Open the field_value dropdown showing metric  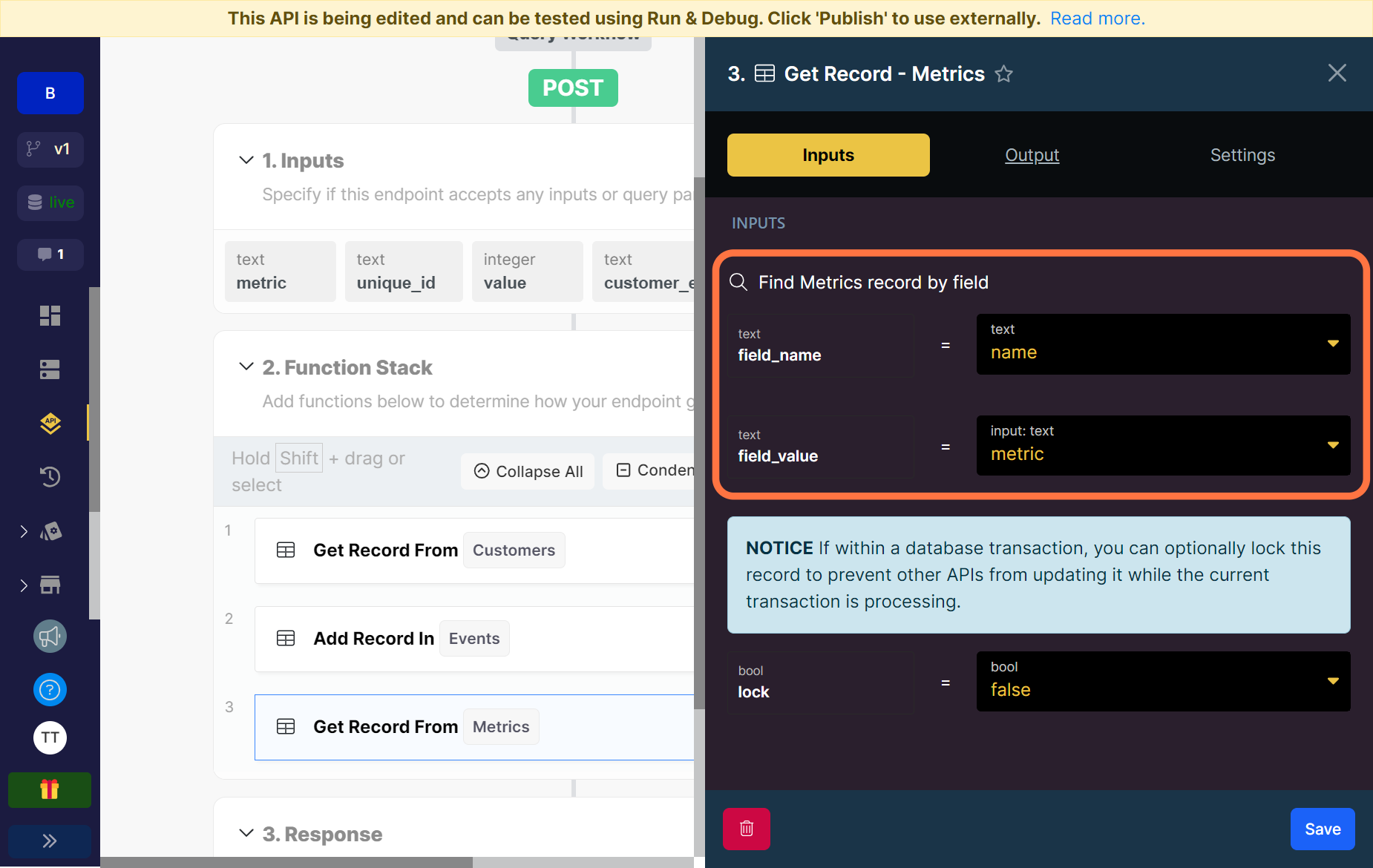(x=1163, y=446)
